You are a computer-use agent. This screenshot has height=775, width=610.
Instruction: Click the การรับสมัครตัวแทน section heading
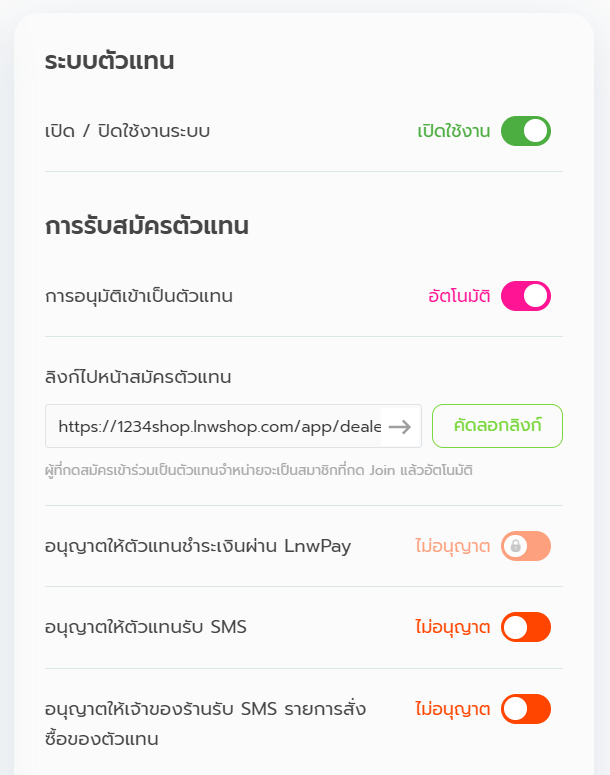click(147, 226)
